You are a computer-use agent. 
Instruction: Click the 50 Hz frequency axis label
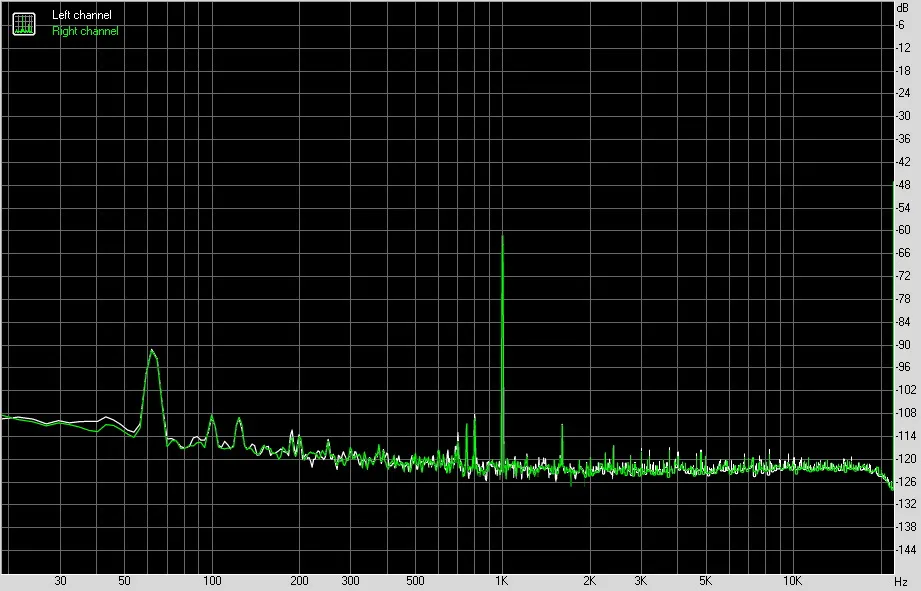(125, 581)
